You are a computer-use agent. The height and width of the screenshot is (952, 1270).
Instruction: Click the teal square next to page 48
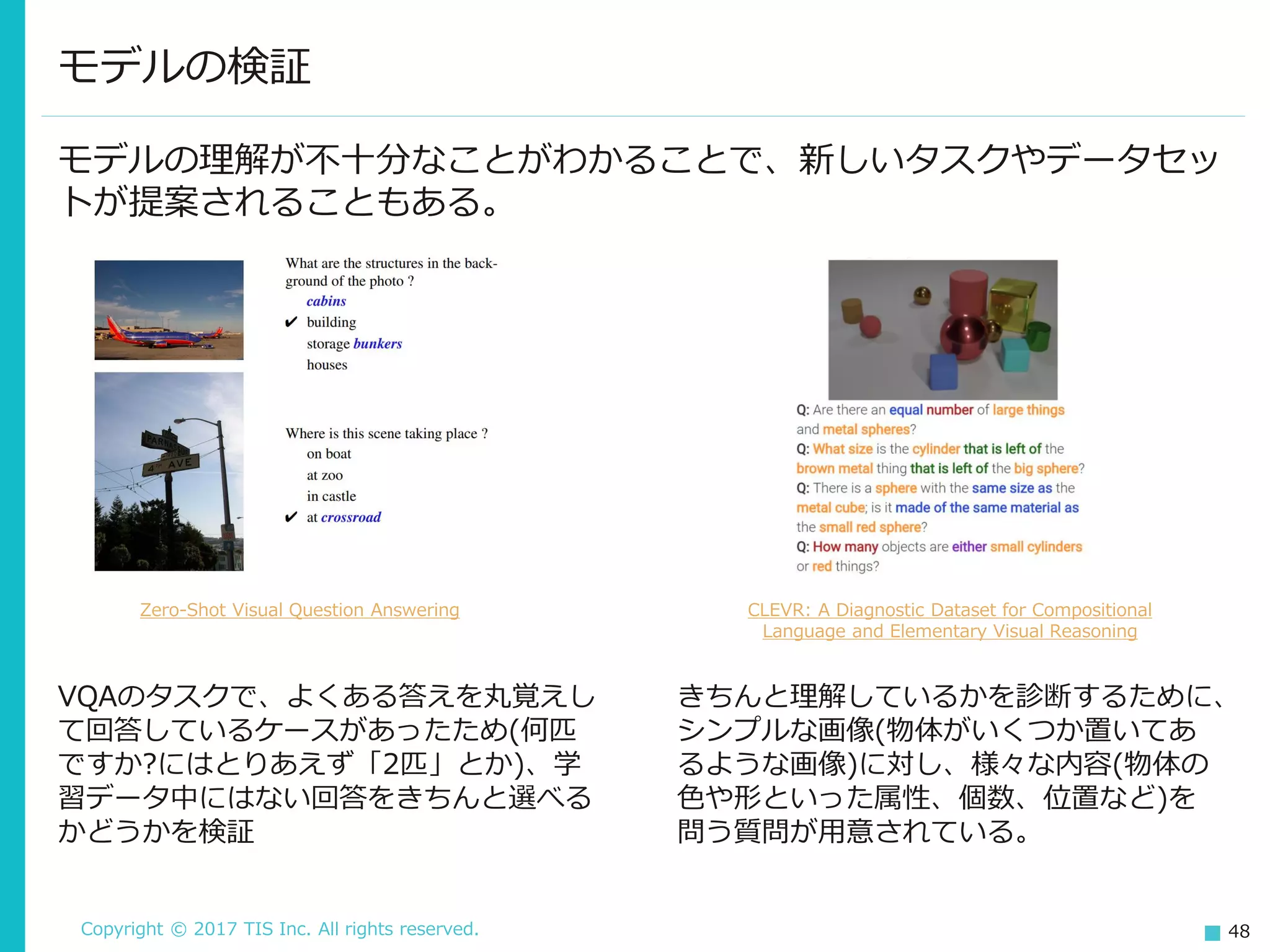(1212, 932)
